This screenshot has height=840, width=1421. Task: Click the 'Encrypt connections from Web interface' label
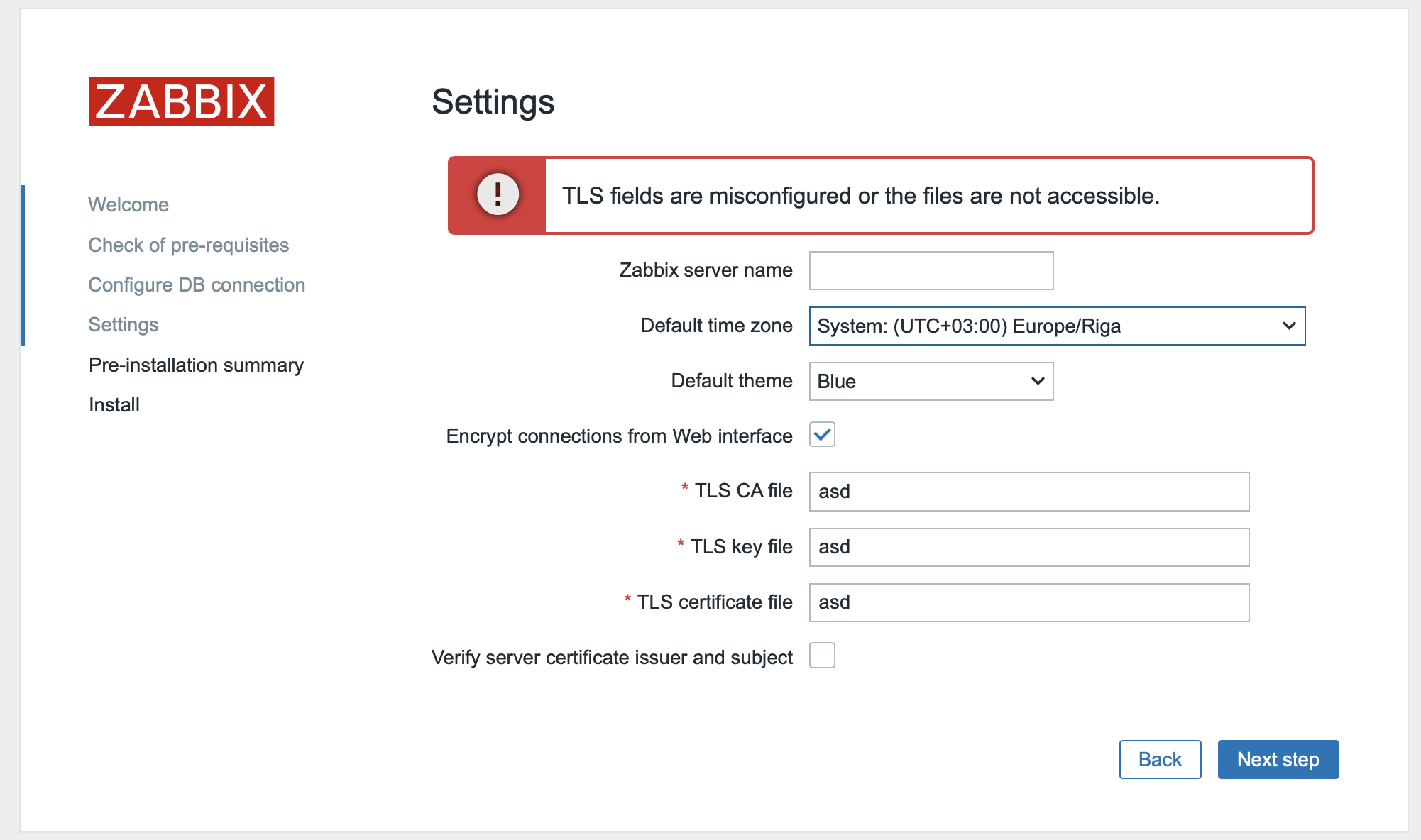619,436
